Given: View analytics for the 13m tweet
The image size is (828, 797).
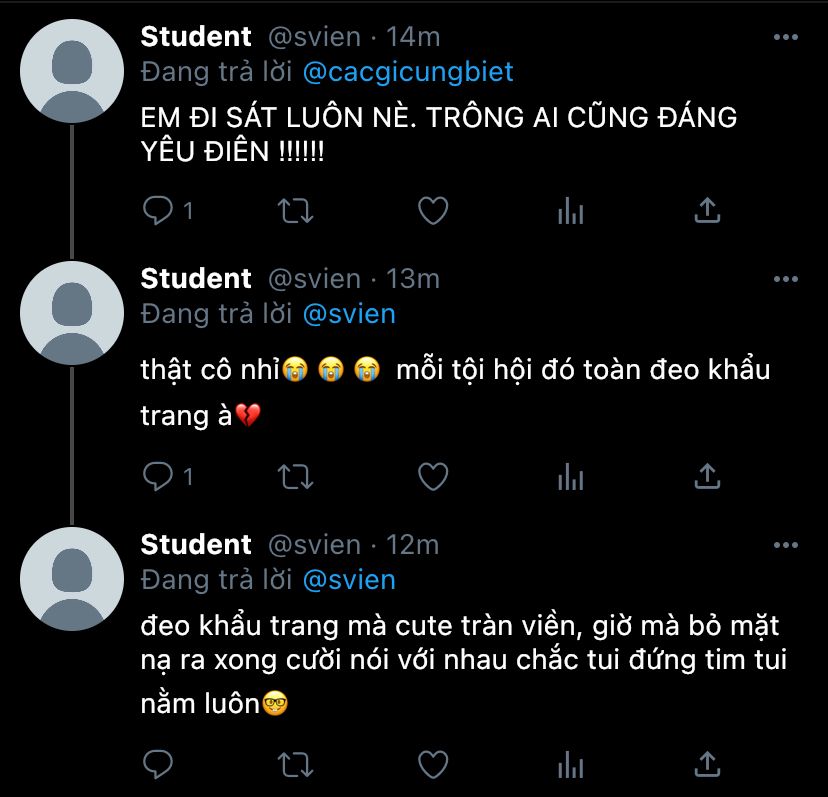Looking at the screenshot, I should pyautogui.click(x=570, y=477).
